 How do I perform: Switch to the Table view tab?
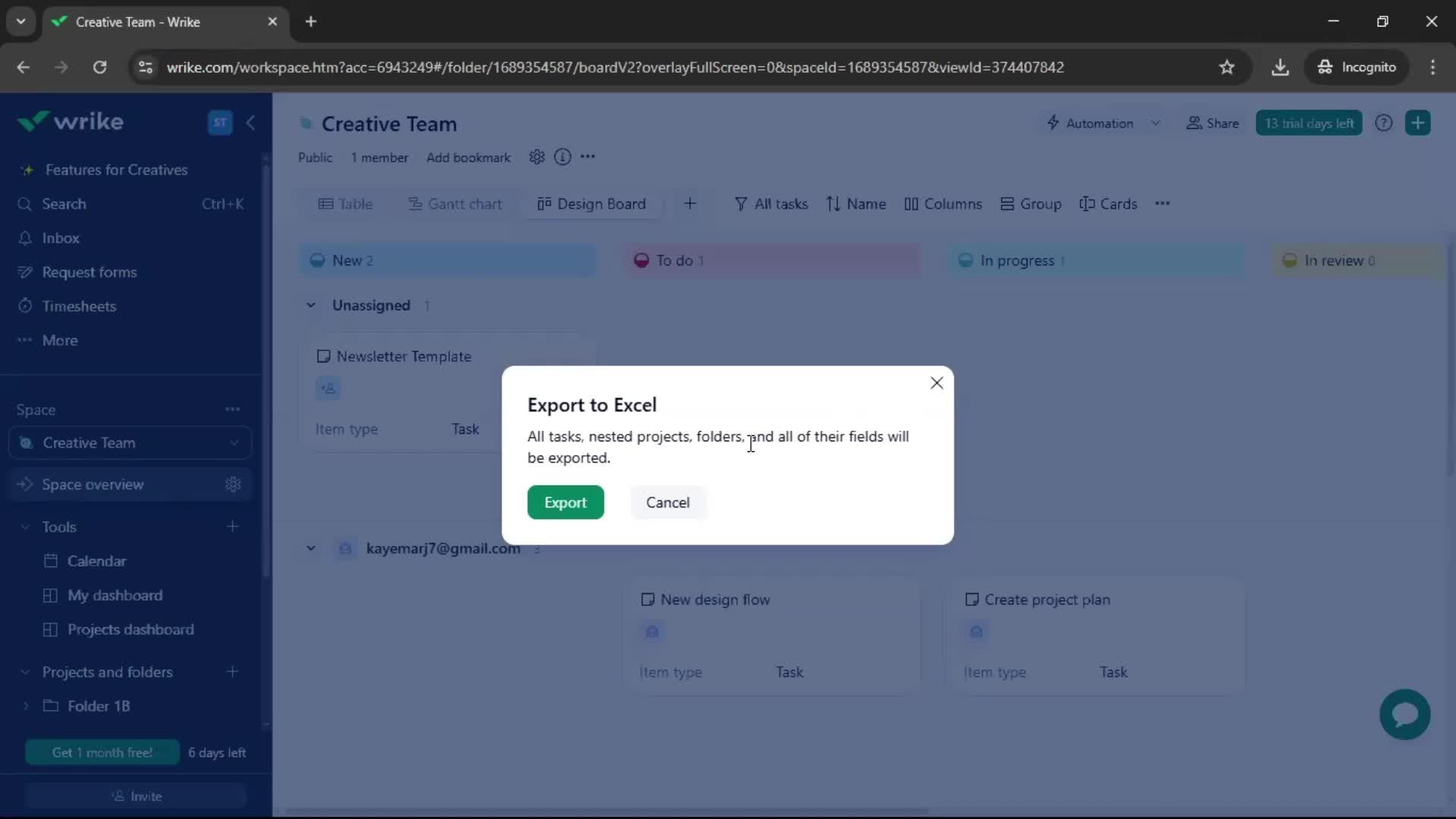[346, 204]
